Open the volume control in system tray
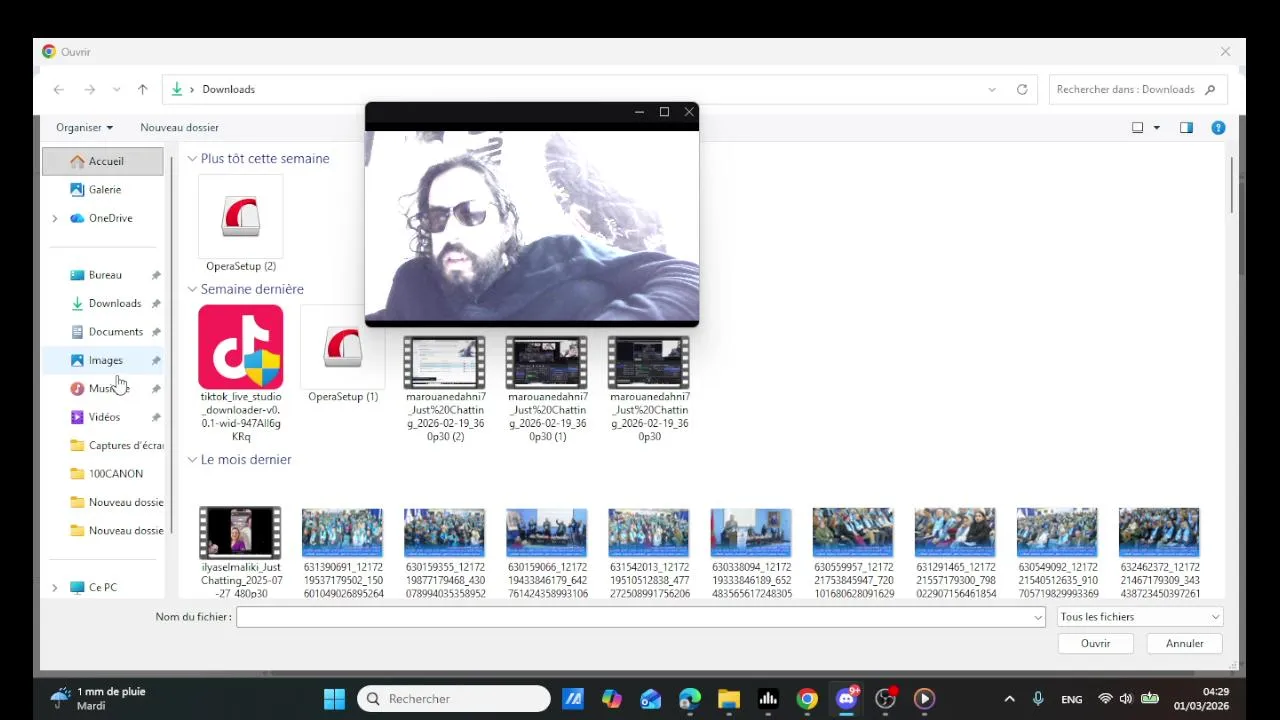 click(x=1126, y=699)
